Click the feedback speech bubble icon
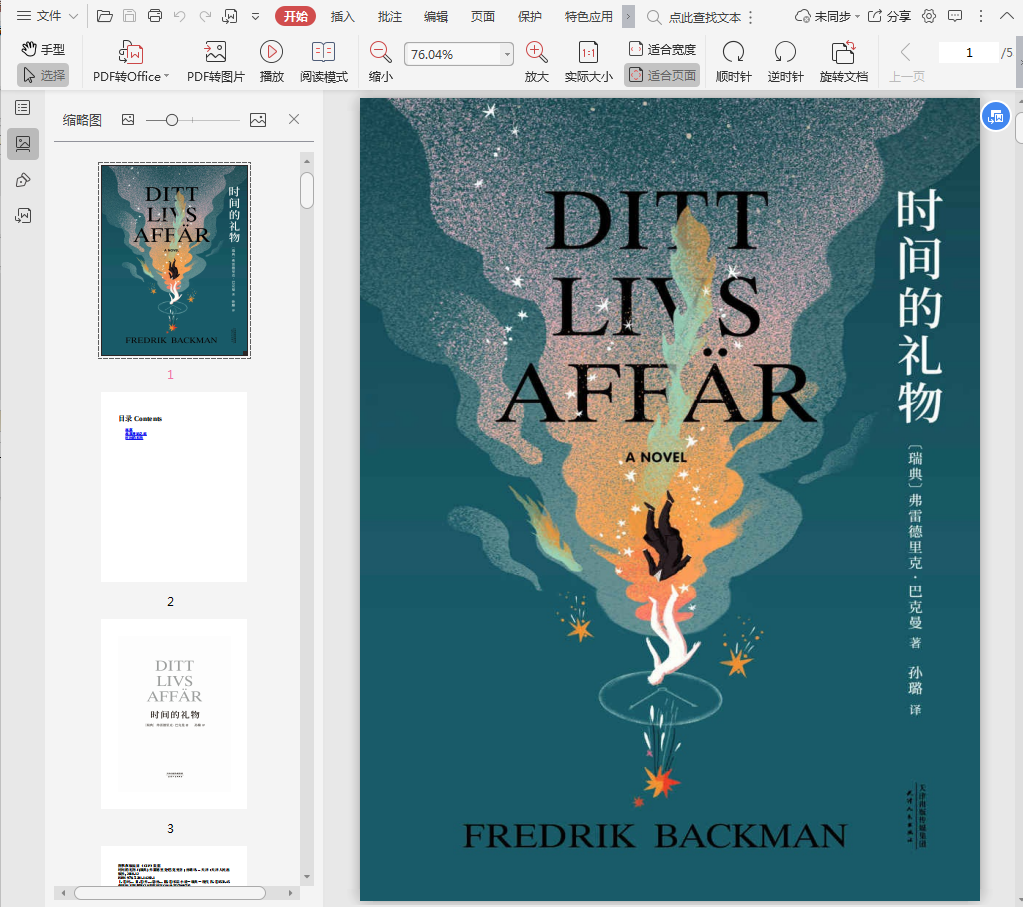This screenshot has width=1023, height=907. [x=955, y=16]
